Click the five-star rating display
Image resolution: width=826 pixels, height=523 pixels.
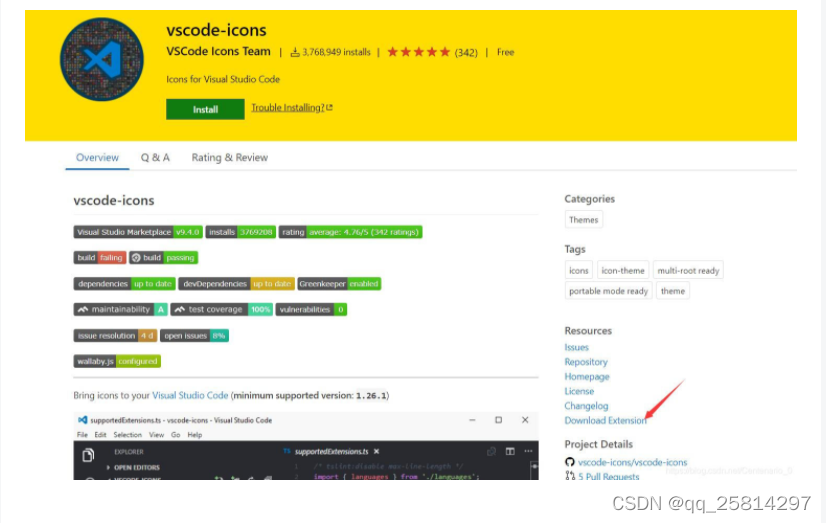point(419,52)
